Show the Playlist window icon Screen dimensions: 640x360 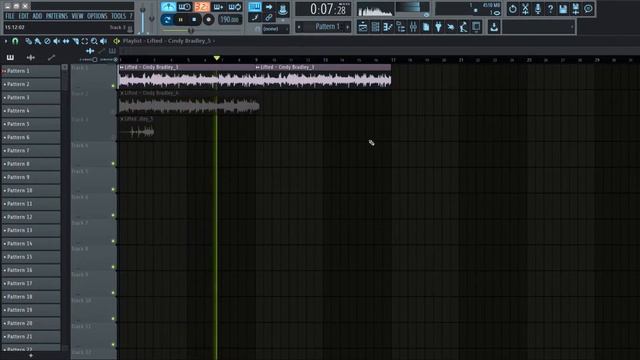pyautogui.click(x=362, y=27)
